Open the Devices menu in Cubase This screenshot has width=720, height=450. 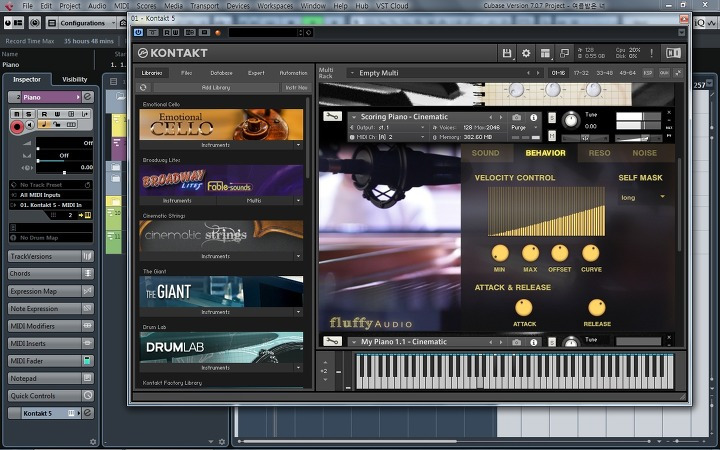238,6
